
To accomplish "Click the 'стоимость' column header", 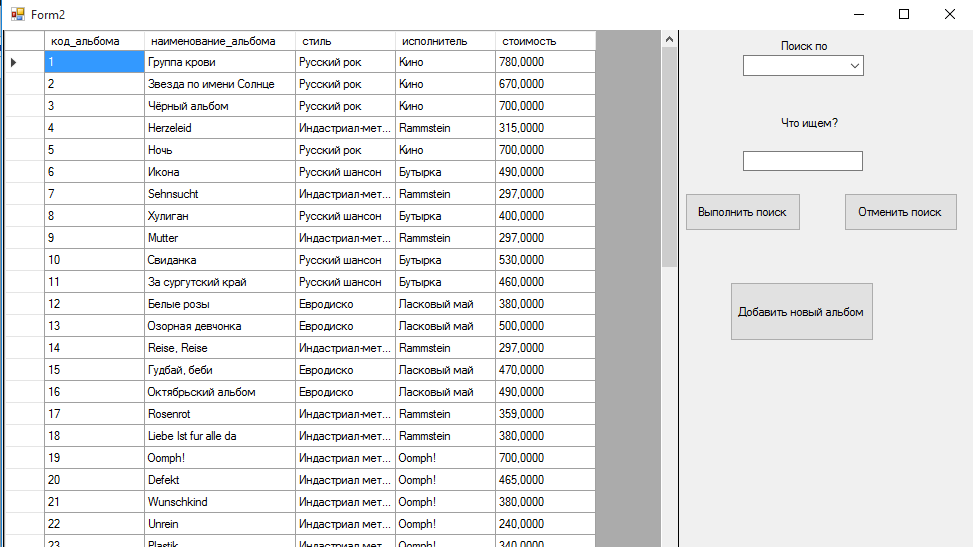I will point(545,41).
